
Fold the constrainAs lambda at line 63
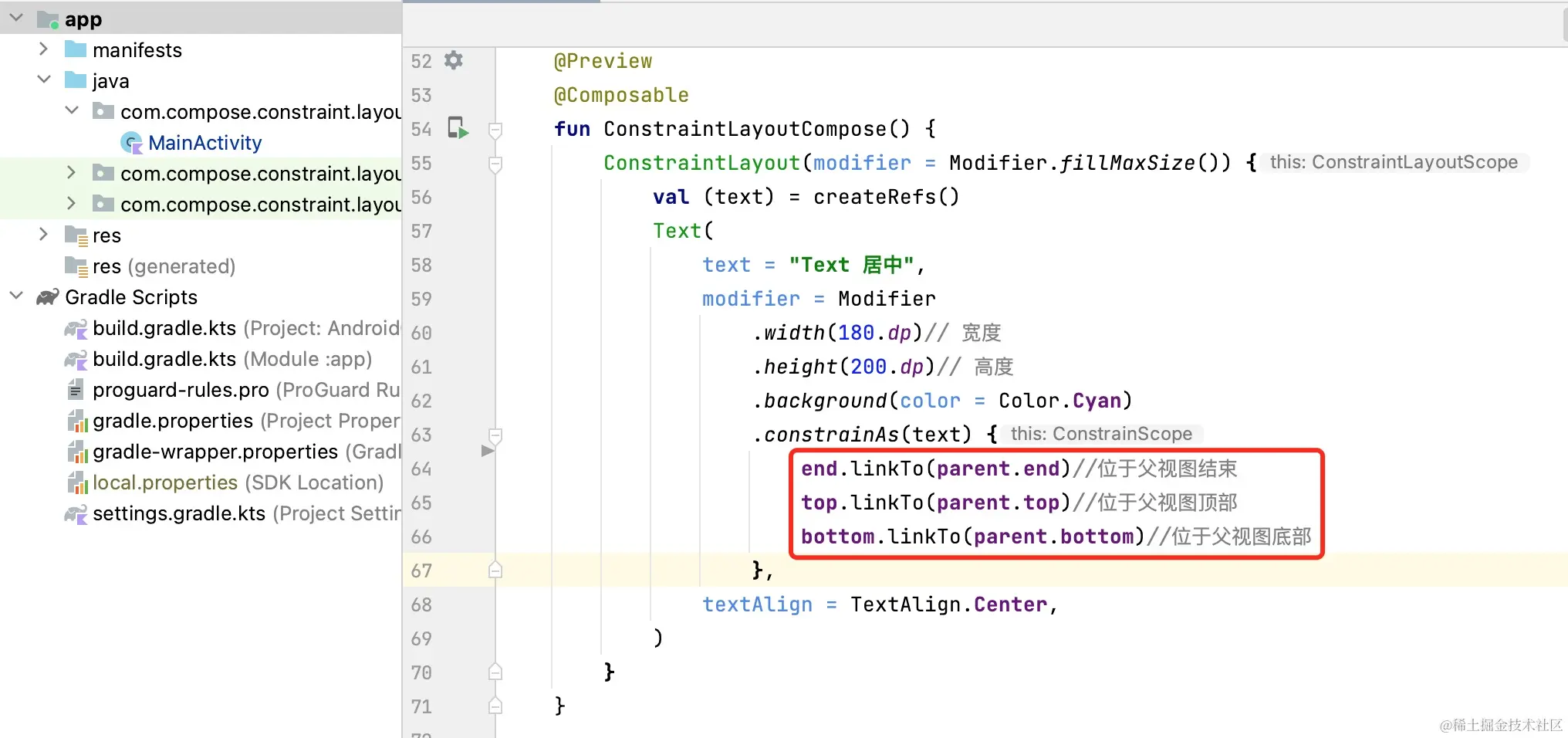pos(495,435)
